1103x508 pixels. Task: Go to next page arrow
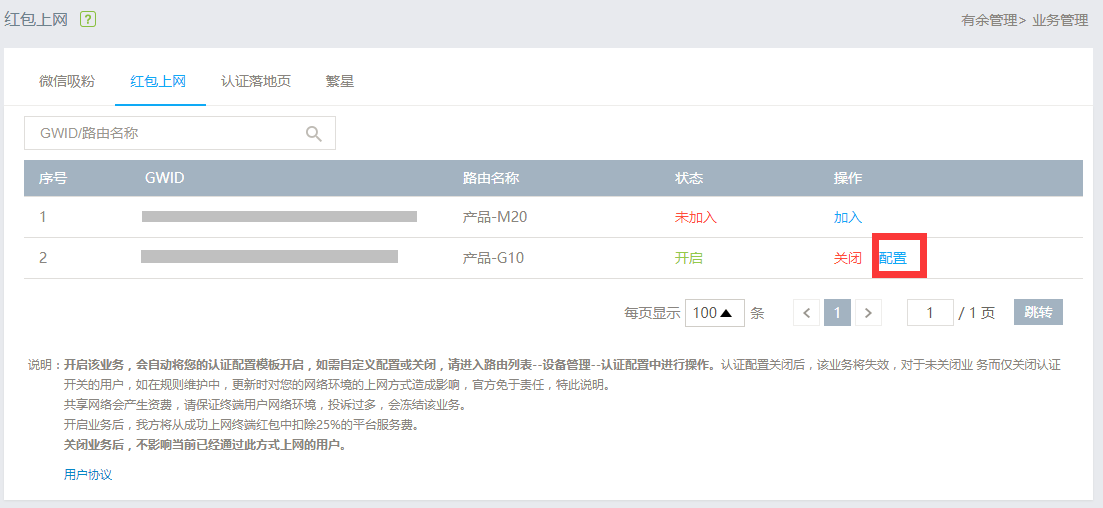click(x=868, y=312)
